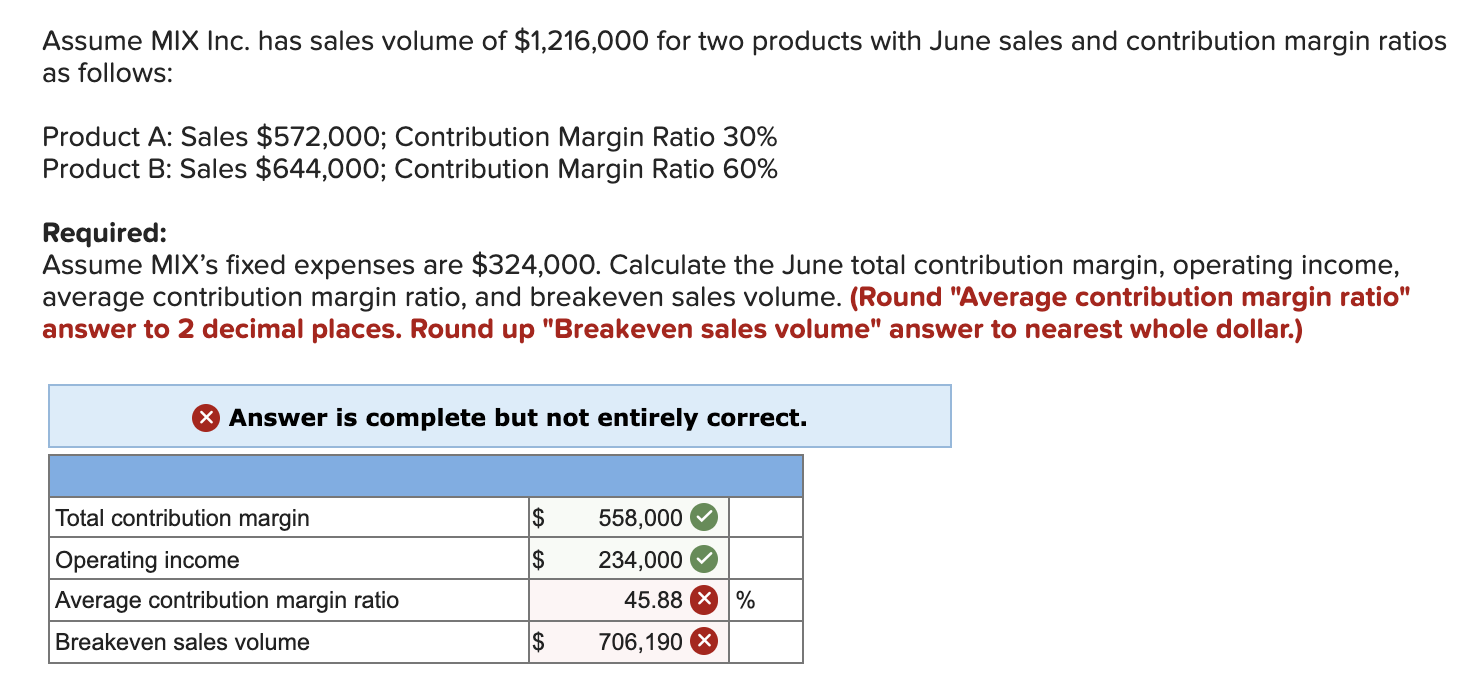Click the dollar sign beside Operating income value

tap(538, 559)
